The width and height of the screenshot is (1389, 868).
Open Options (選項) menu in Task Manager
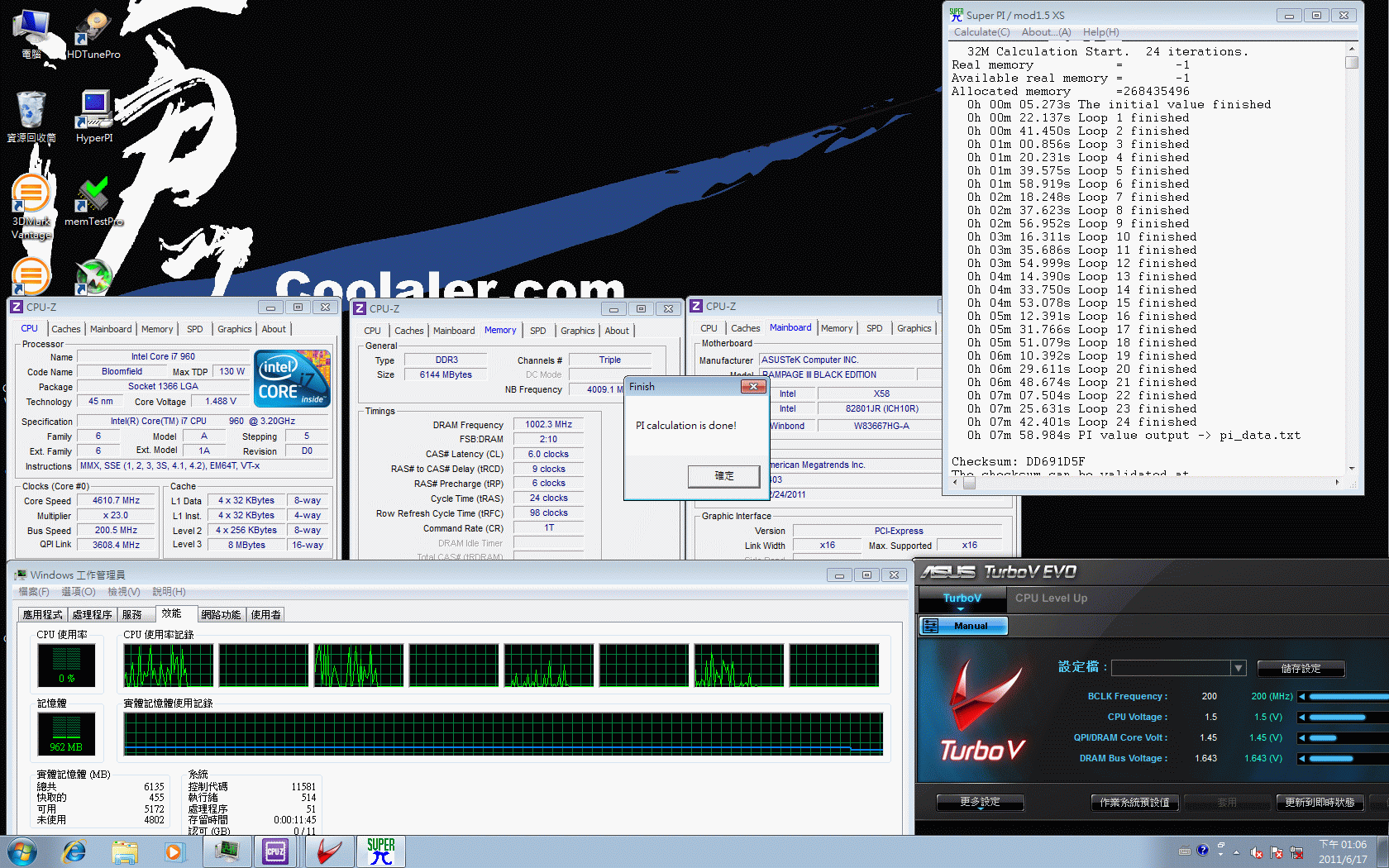point(79,592)
